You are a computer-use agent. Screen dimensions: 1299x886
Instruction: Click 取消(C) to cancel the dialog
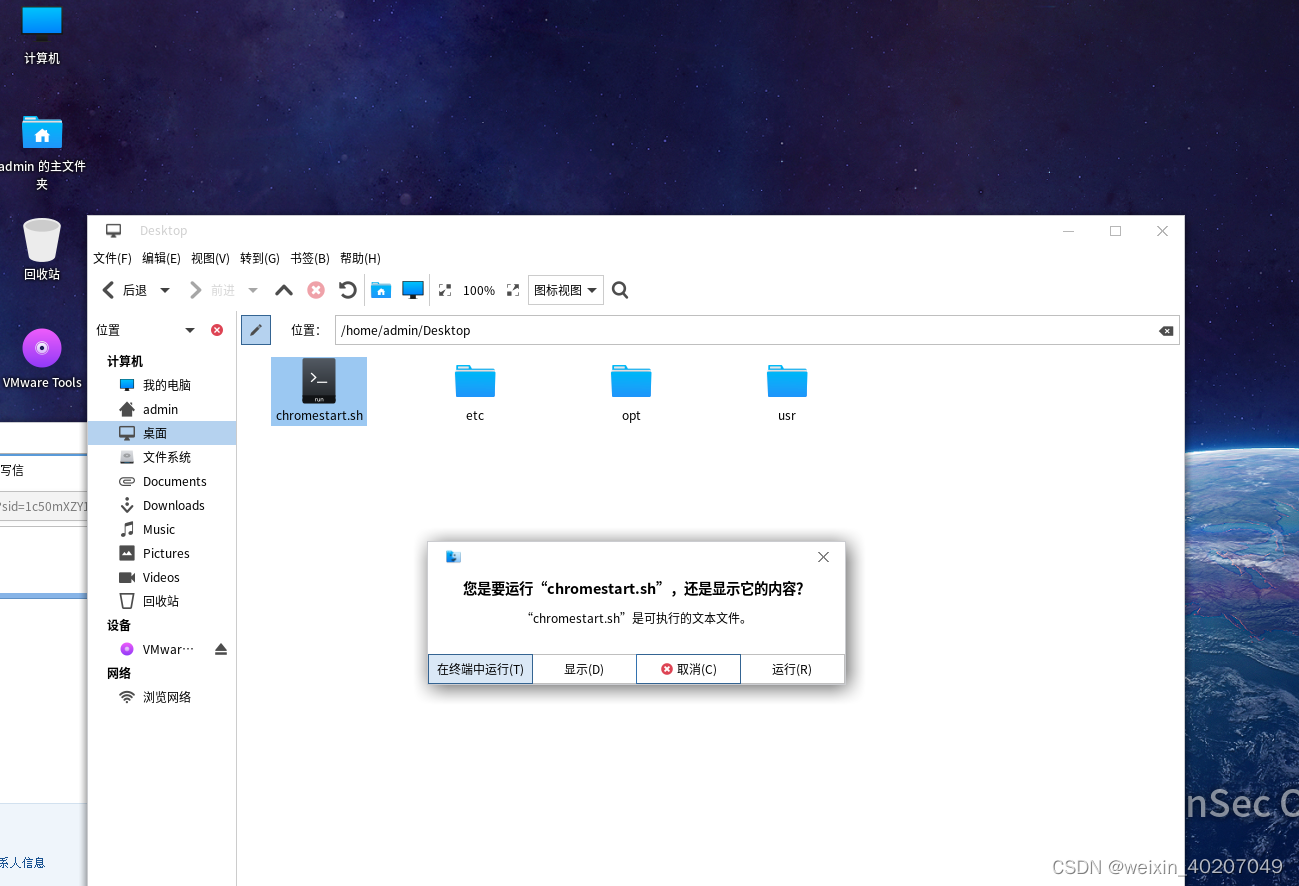688,669
